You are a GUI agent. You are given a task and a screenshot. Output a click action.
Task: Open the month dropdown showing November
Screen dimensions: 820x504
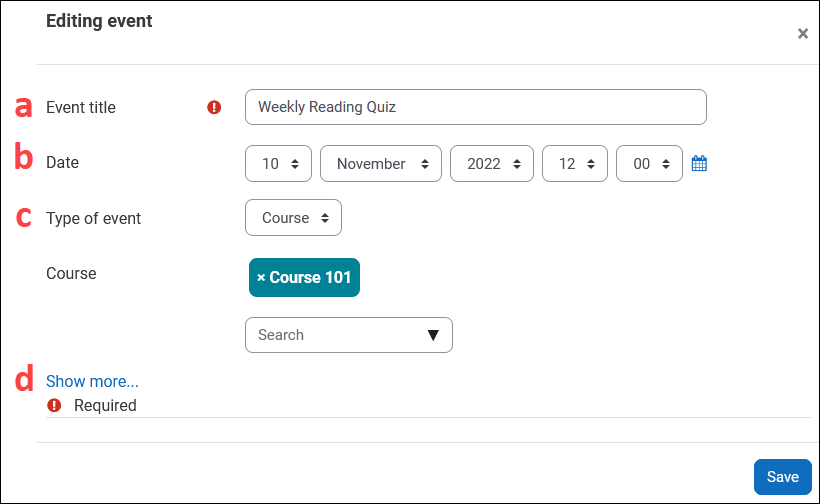point(380,164)
